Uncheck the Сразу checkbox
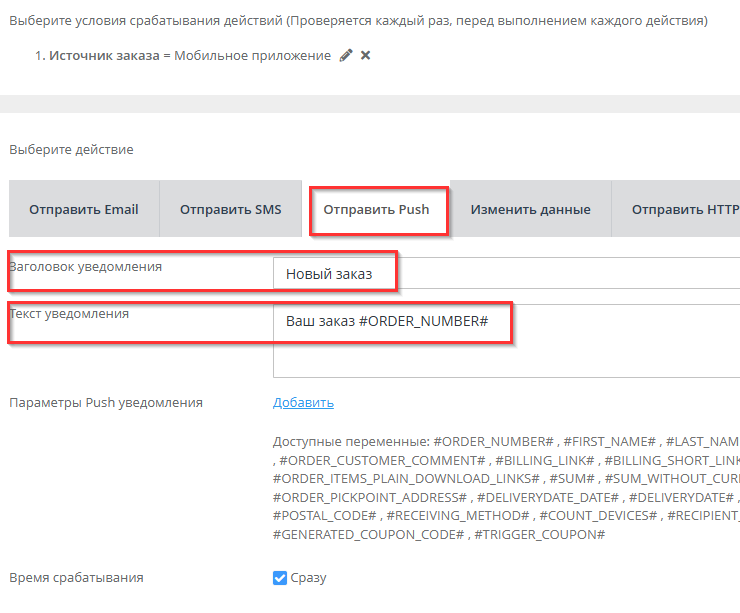Viewport: 740px width, 613px height. click(x=280, y=578)
